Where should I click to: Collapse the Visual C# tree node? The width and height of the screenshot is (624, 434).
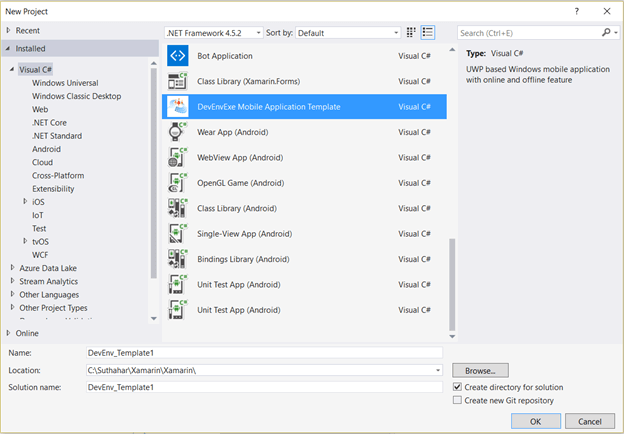12,69
